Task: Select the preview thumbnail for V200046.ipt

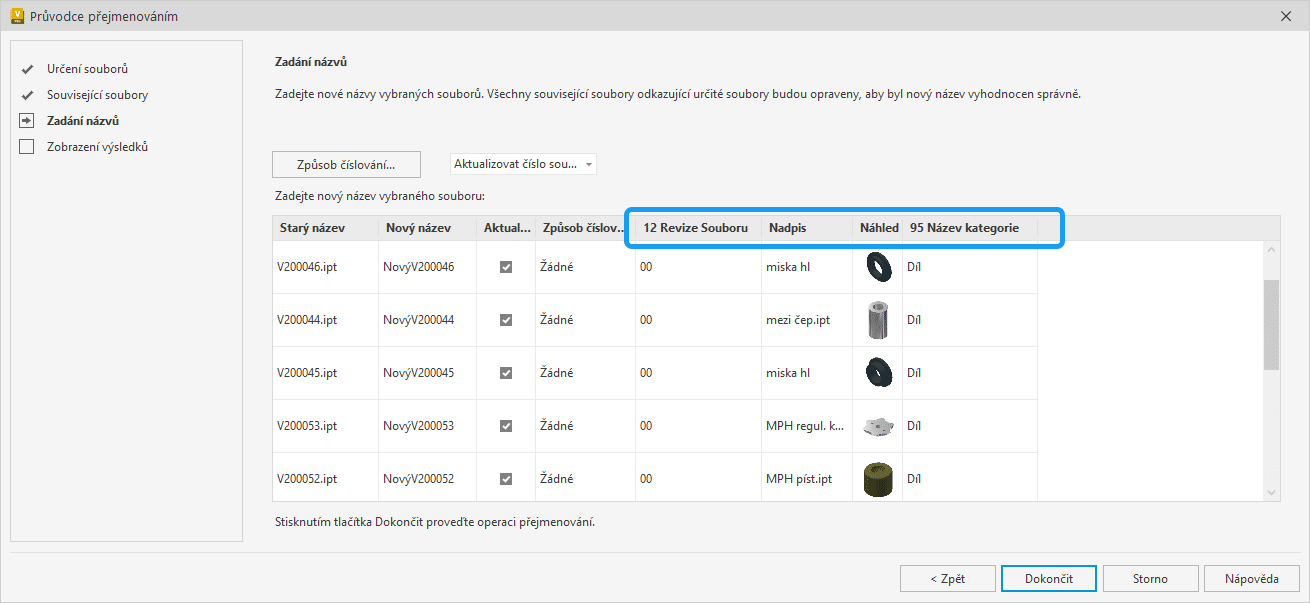Action: point(878,267)
